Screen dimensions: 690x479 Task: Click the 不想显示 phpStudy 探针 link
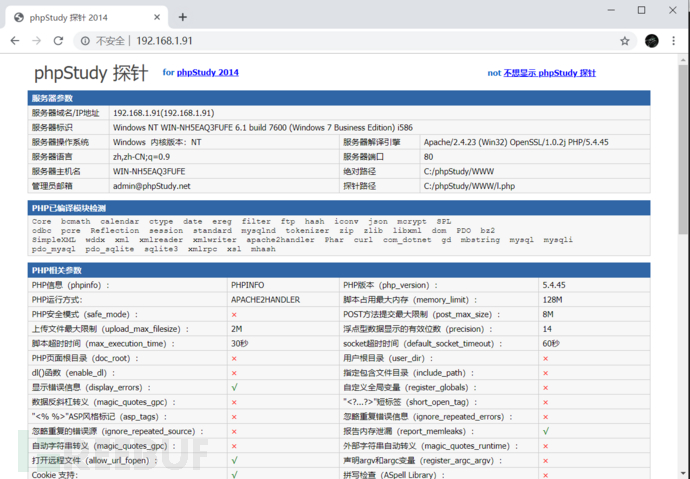[x=549, y=73]
